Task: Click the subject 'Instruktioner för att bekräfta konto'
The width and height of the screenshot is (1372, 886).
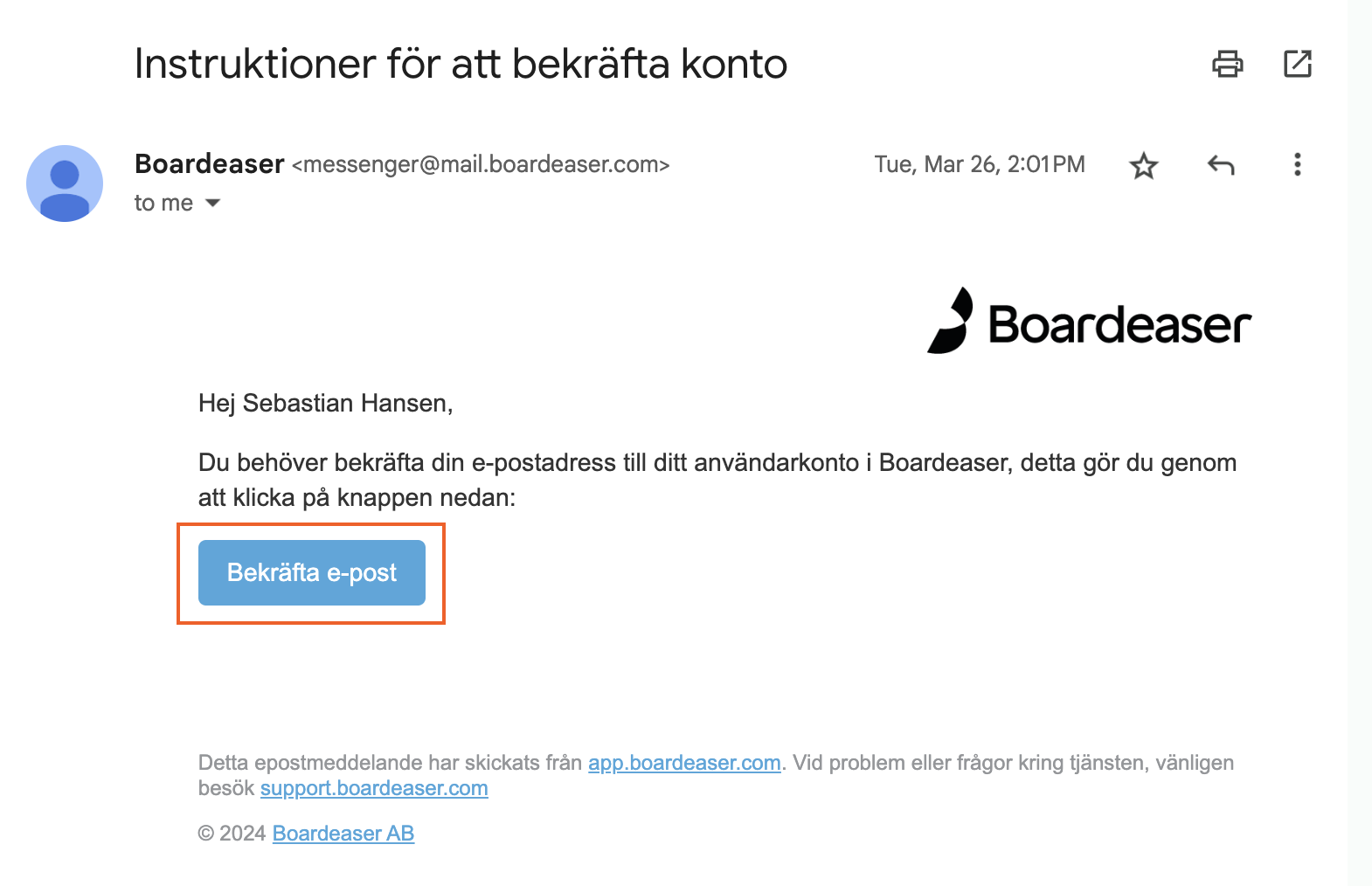Action: [461, 64]
